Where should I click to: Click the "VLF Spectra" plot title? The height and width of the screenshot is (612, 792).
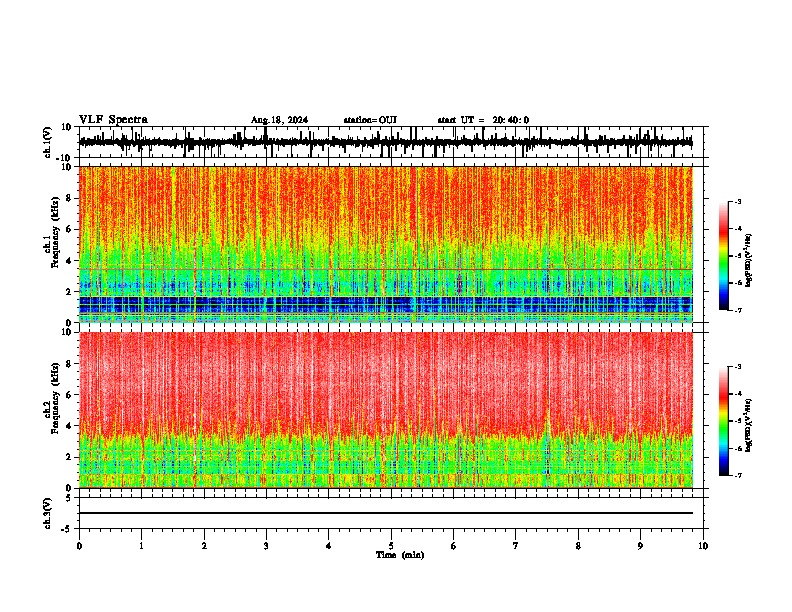click(x=113, y=120)
